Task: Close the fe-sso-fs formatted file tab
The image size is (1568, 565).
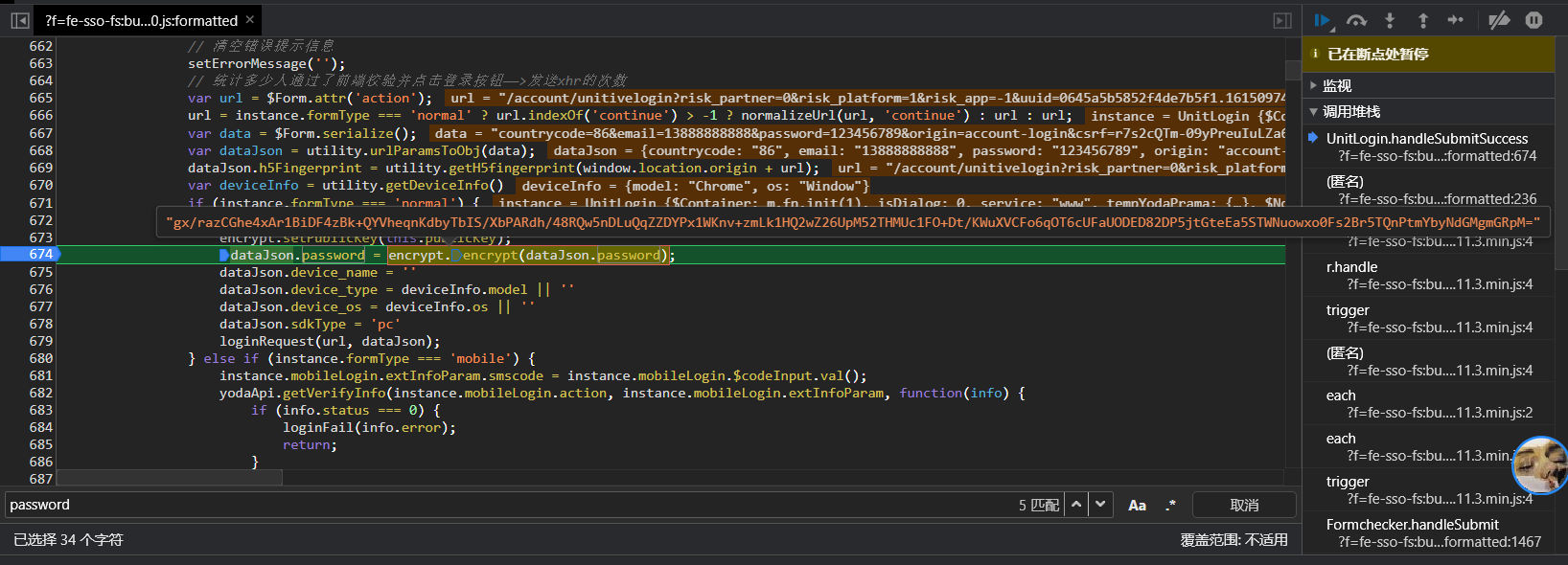Action: pos(250,19)
